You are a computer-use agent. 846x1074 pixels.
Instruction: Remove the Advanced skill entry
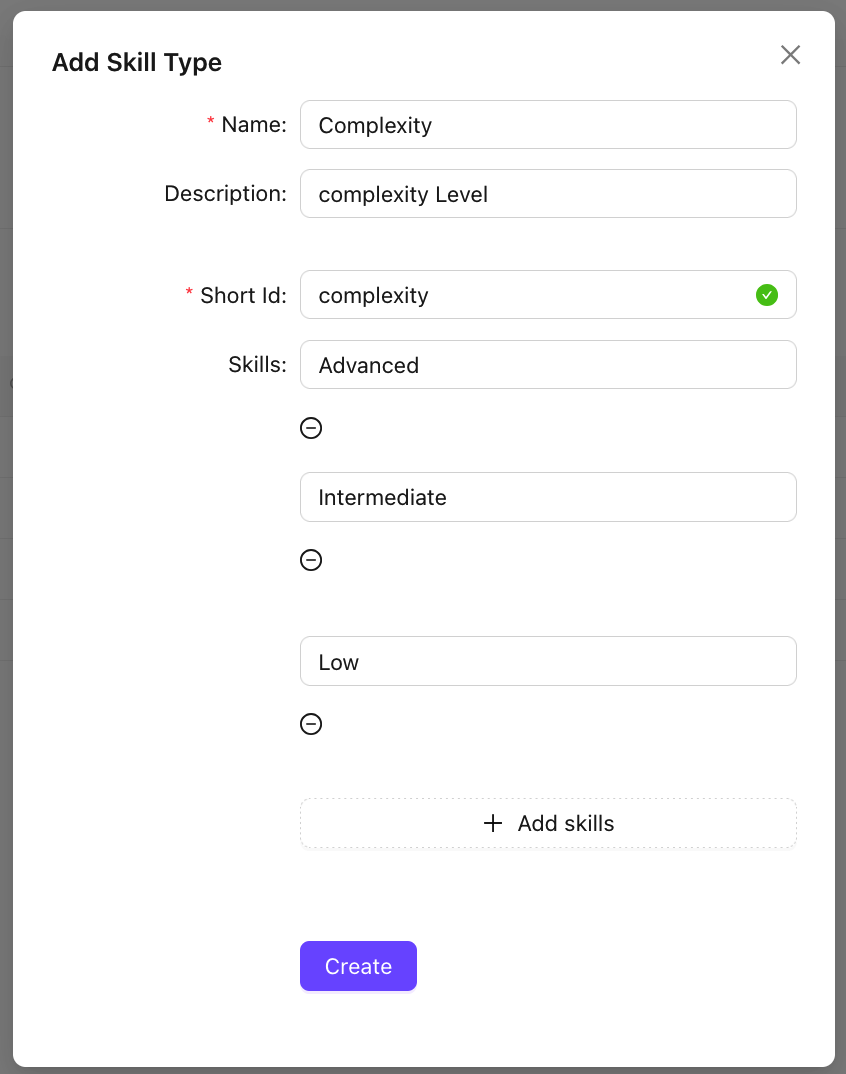point(311,428)
